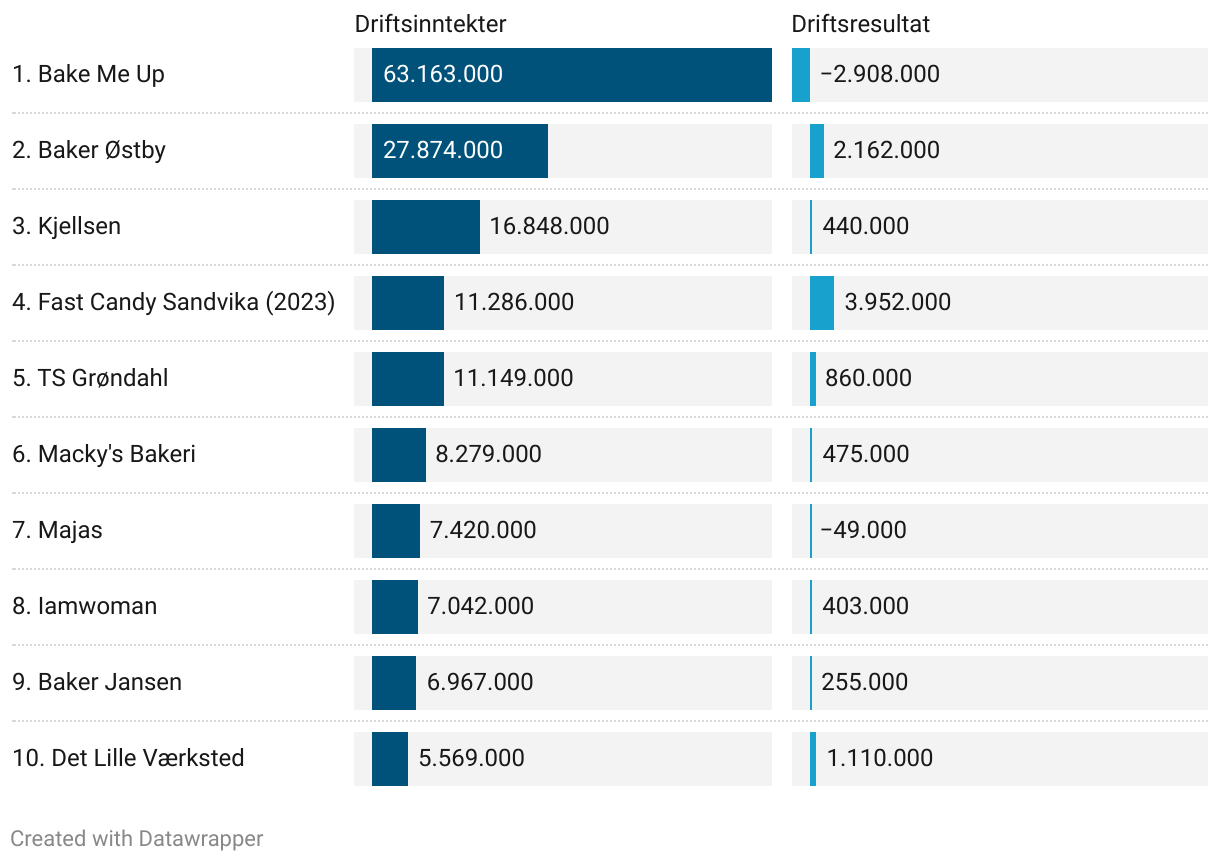This screenshot has height=862, width=1220.
Task: Click the 3.952.000 result value
Action: tap(897, 302)
